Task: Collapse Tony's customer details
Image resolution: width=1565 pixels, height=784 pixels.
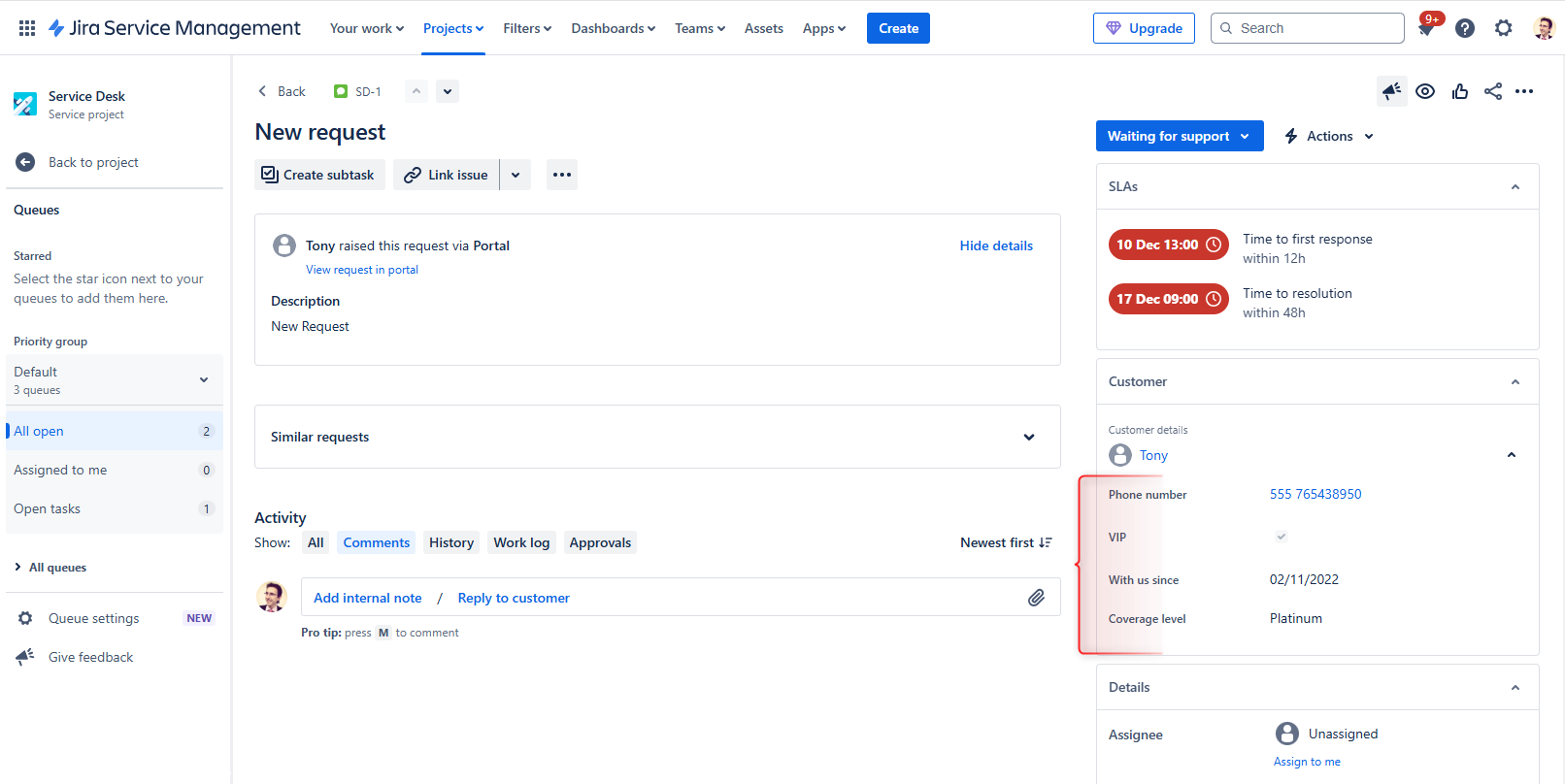Action: pyautogui.click(x=1512, y=455)
